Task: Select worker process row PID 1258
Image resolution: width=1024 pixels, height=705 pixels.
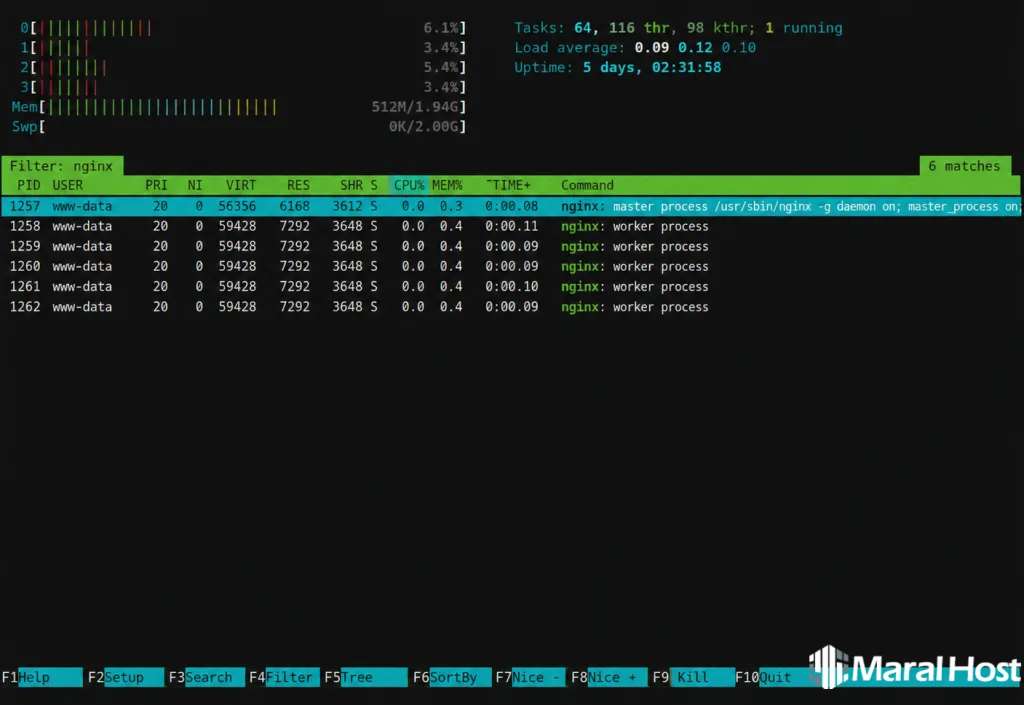Action: coord(511,227)
